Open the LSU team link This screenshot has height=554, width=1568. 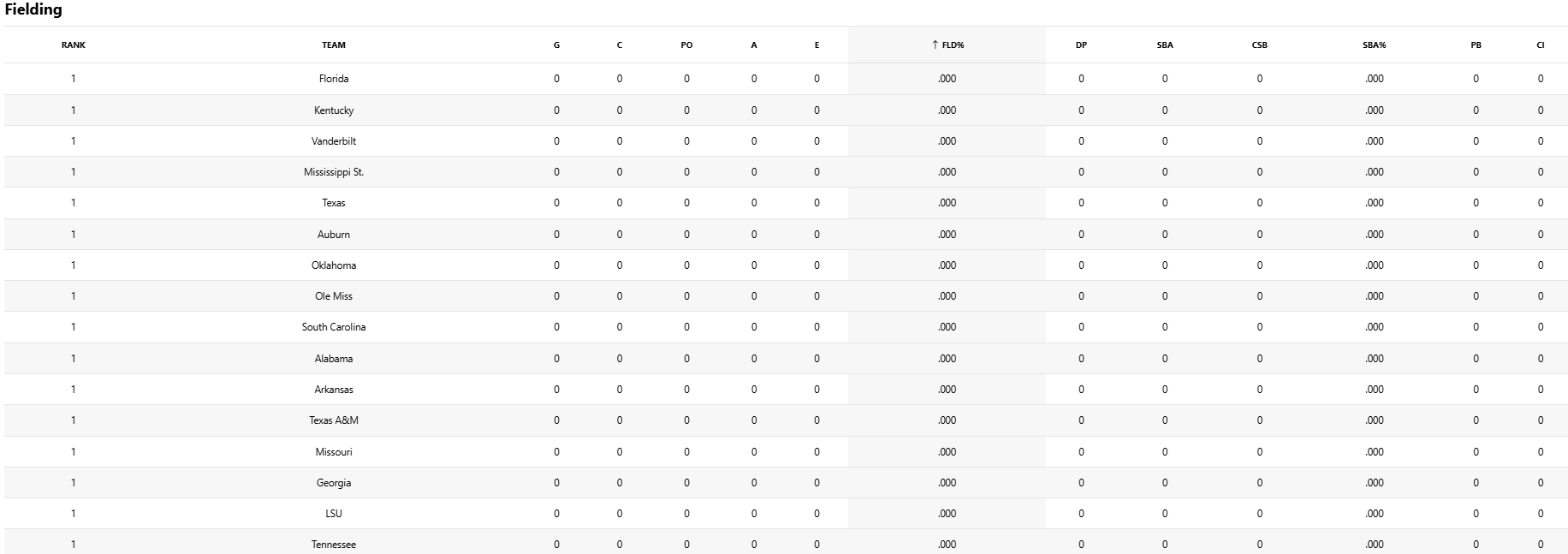[x=334, y=514]
